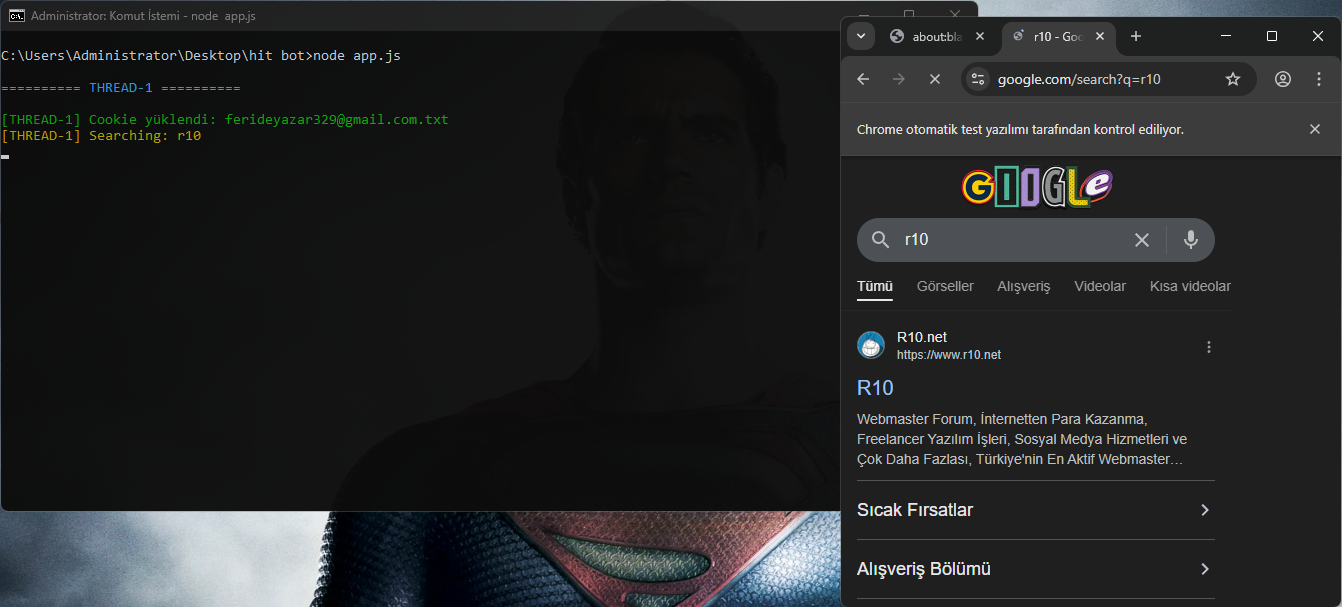Switch to the Görseller tab
Image resolution: width=1342 pixels, height=607 pixels.
944,286
